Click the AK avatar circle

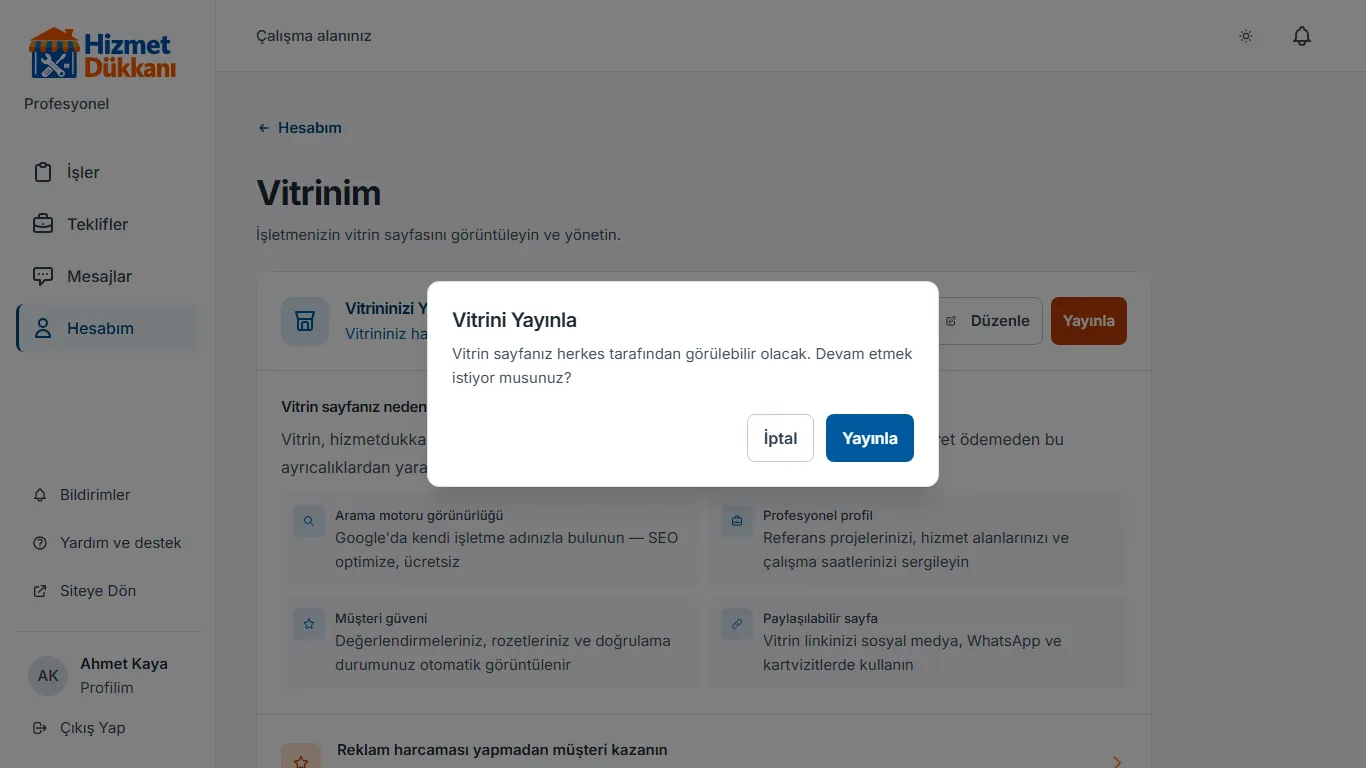coord(48,676)
